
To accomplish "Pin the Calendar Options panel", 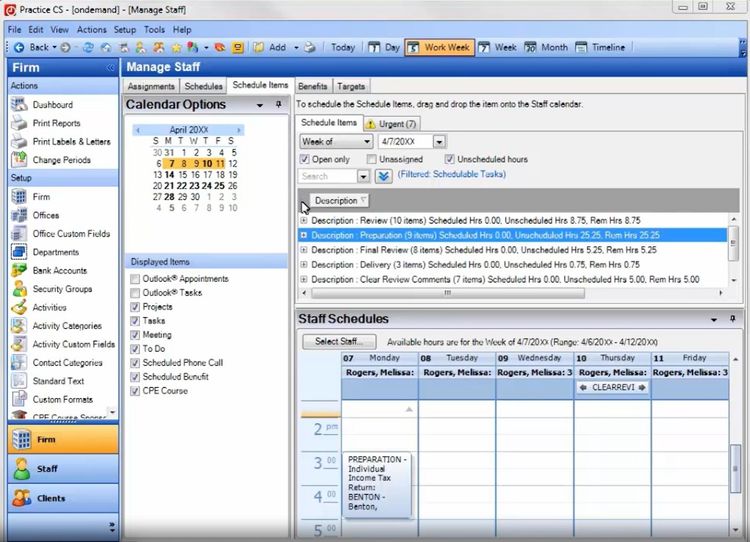I will pyautogui.click(x=279, y=104).
